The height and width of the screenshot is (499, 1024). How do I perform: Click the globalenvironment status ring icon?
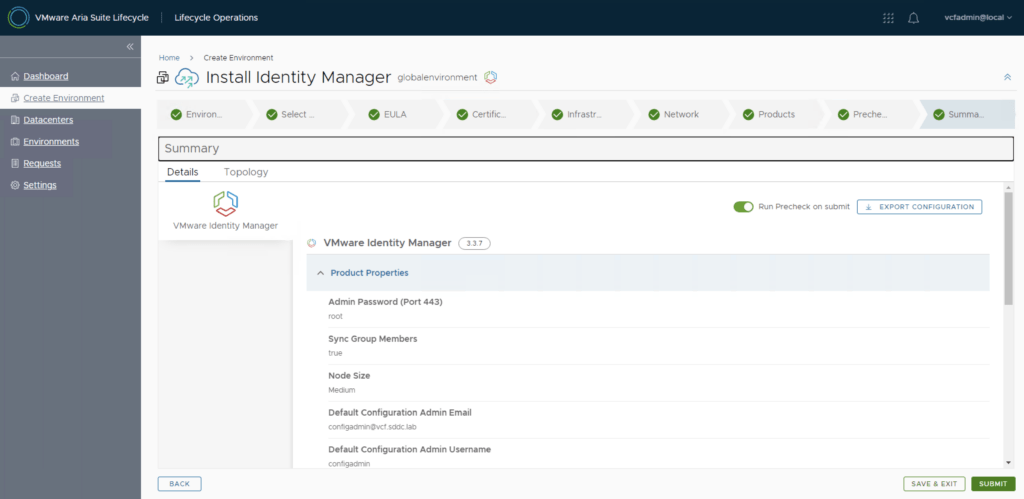click(491, 78)
